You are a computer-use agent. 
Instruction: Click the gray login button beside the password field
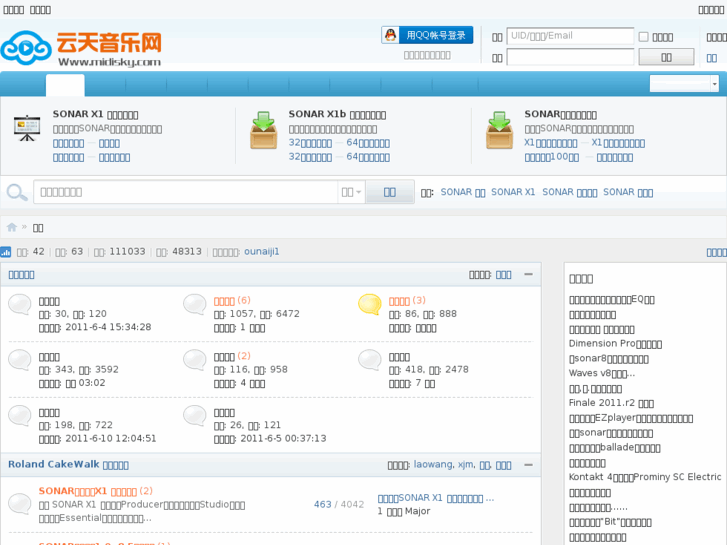click(x=666, y=57)
